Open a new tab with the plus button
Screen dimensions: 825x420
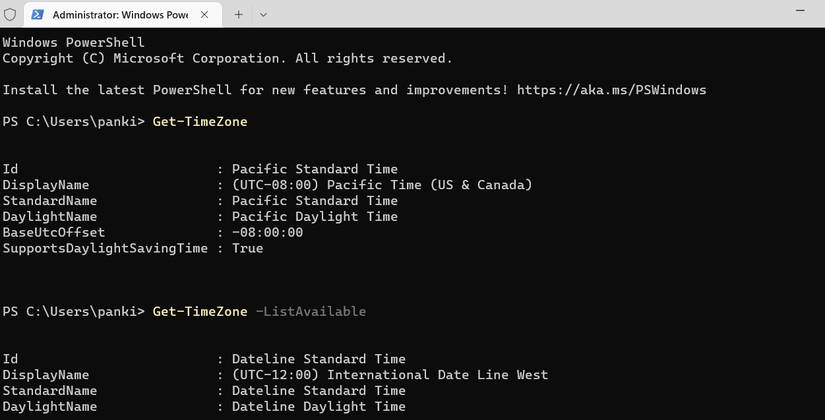(238, 14)
